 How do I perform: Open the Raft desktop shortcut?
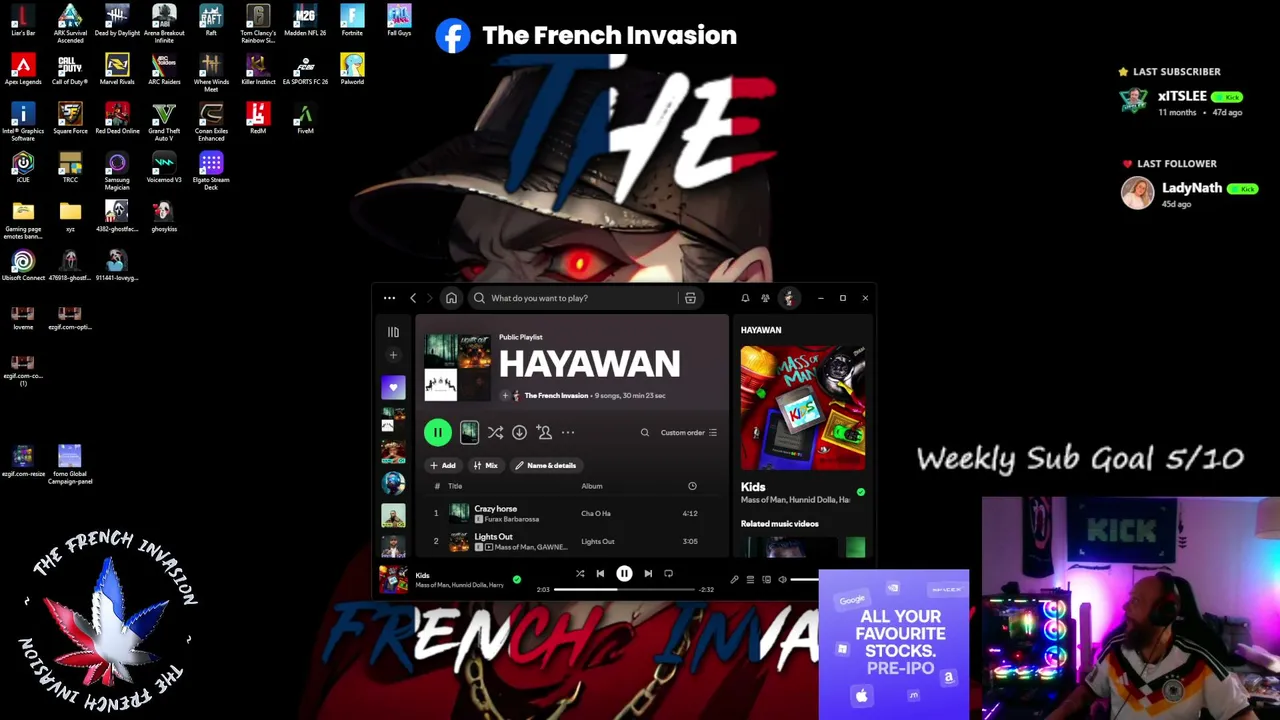211,20
